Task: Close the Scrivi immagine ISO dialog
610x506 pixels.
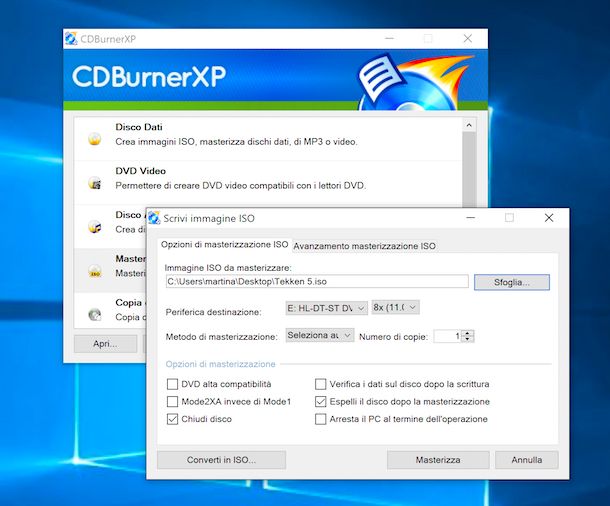Action: 549,218
